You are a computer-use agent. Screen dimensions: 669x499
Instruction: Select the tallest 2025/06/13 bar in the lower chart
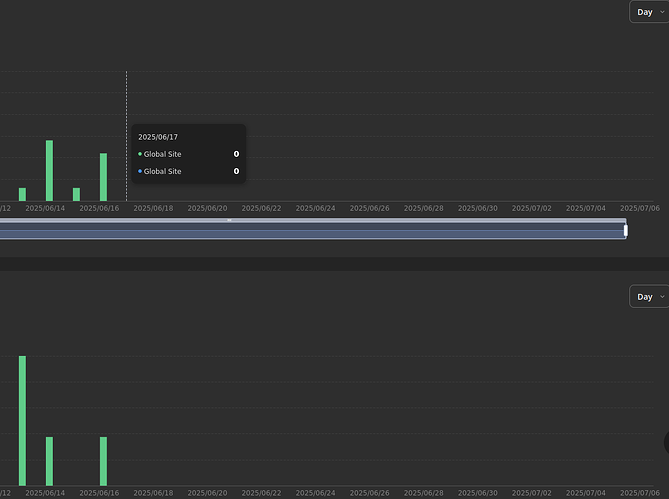[x=22, y=421]
